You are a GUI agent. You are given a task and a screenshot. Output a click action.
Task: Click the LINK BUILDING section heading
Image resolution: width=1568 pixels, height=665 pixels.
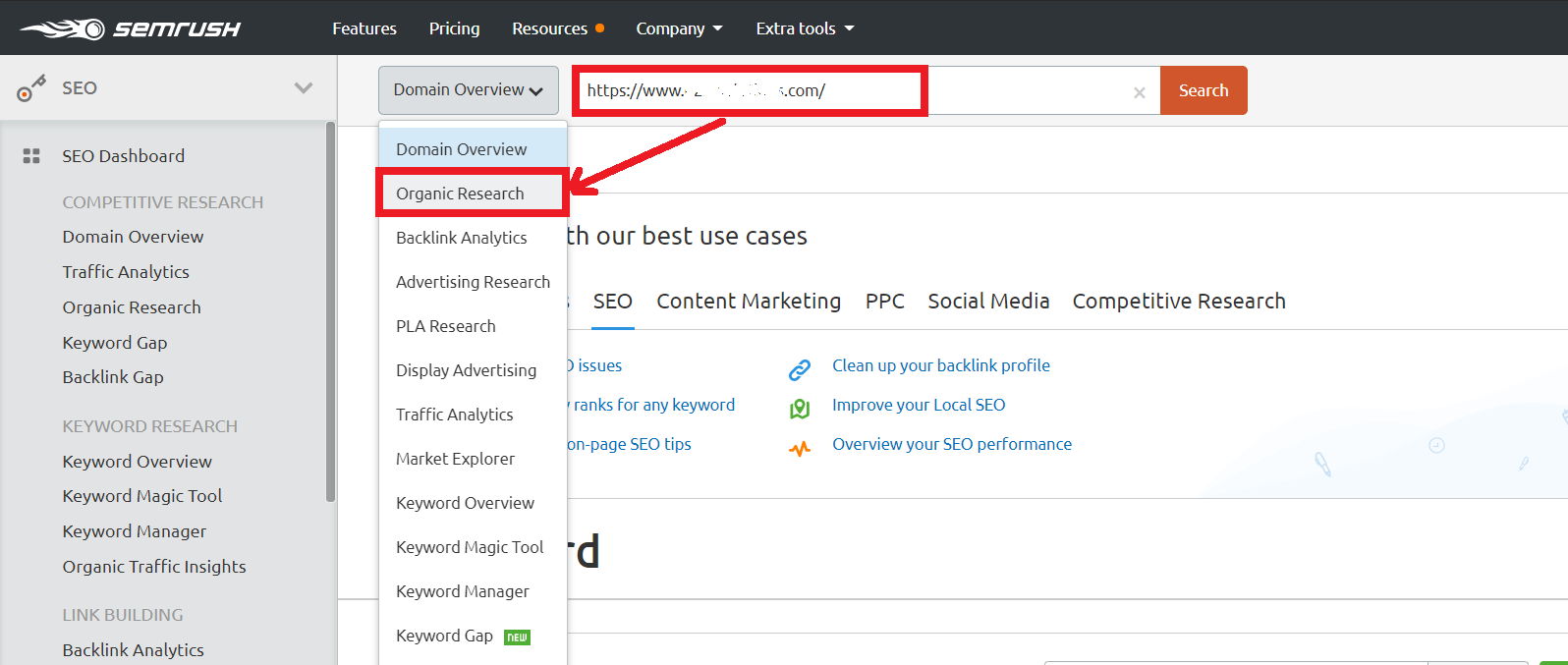tap(123, 615)
